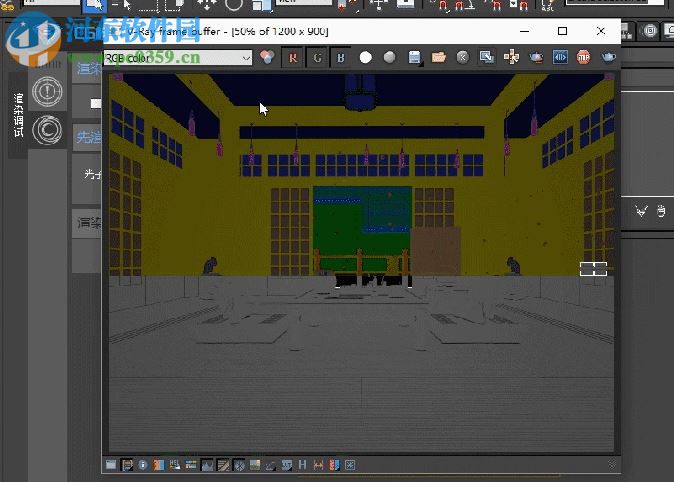Switch to alpha channel white circle
This screenshot has width=674, height=482.
coord(365,57)
